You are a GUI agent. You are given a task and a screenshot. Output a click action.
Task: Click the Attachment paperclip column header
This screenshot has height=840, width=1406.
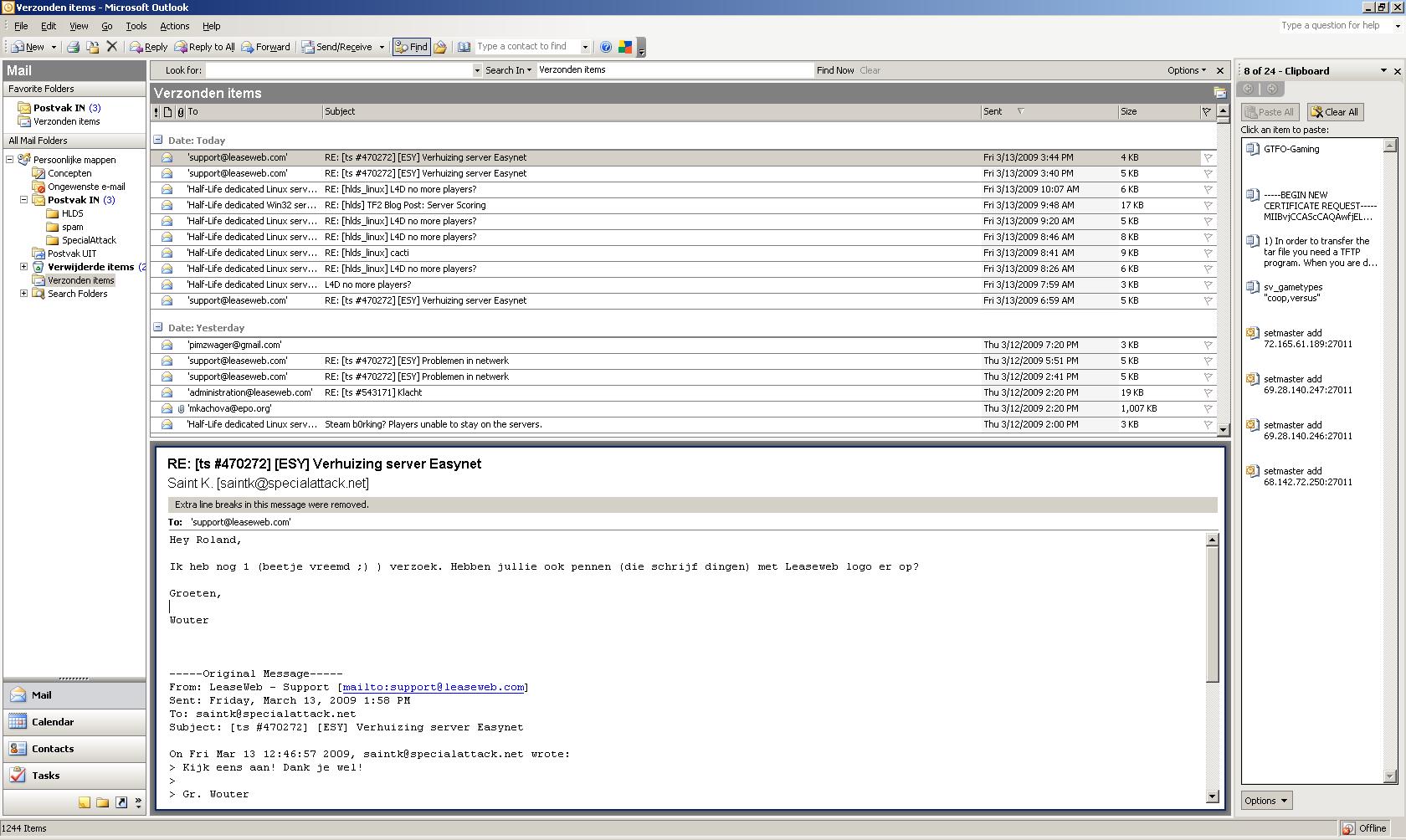[181, 112]
